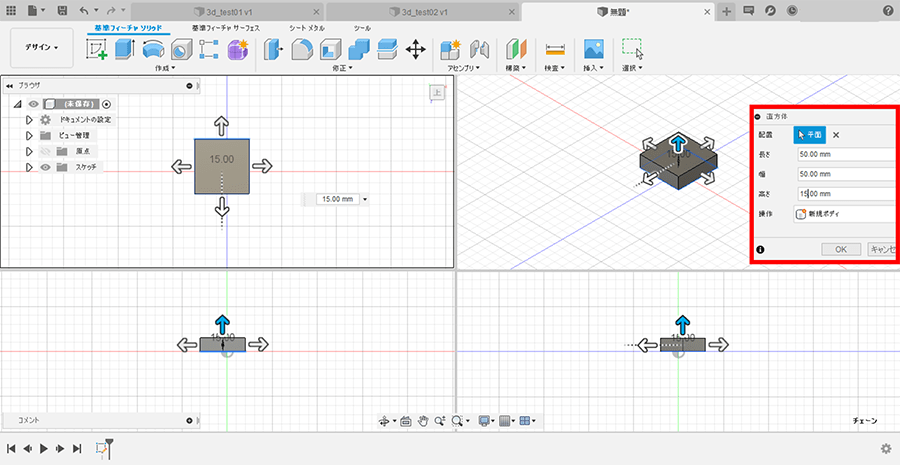Expand the ドキュメントの設定 tree node
The width and height of the screenshot is (900, 465).
[30, 120]
